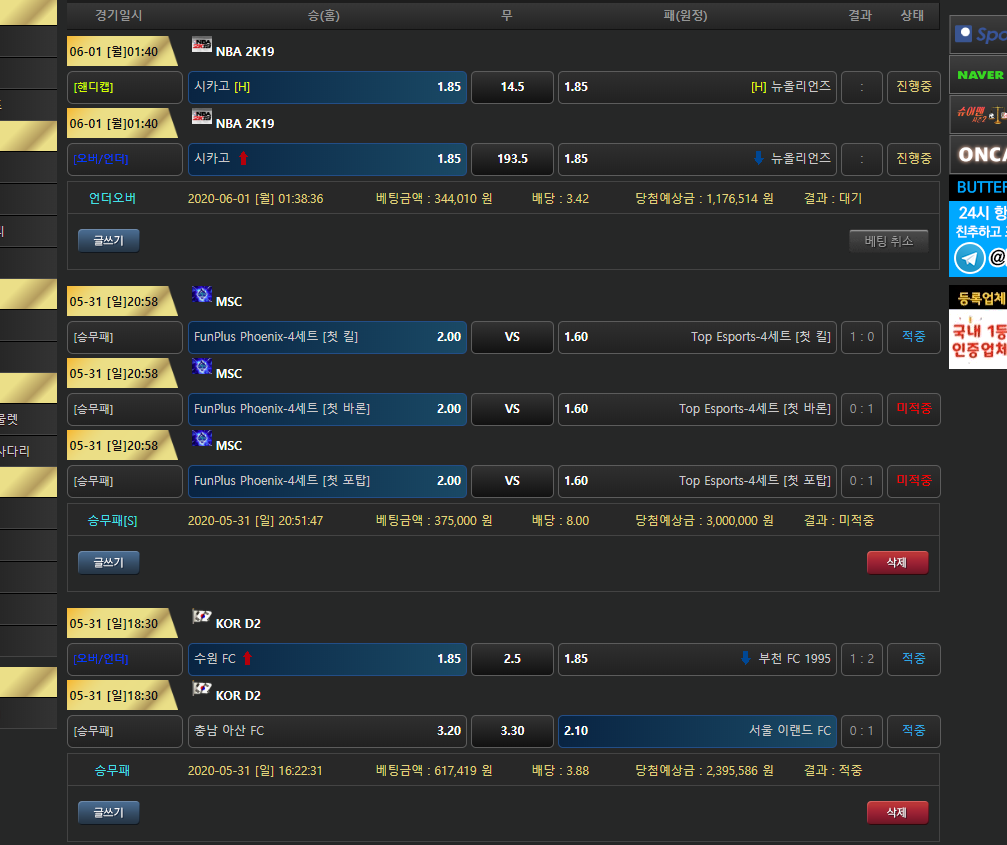Click NBA 2K19 logo above the 핸디캡 row

(201, 45)
